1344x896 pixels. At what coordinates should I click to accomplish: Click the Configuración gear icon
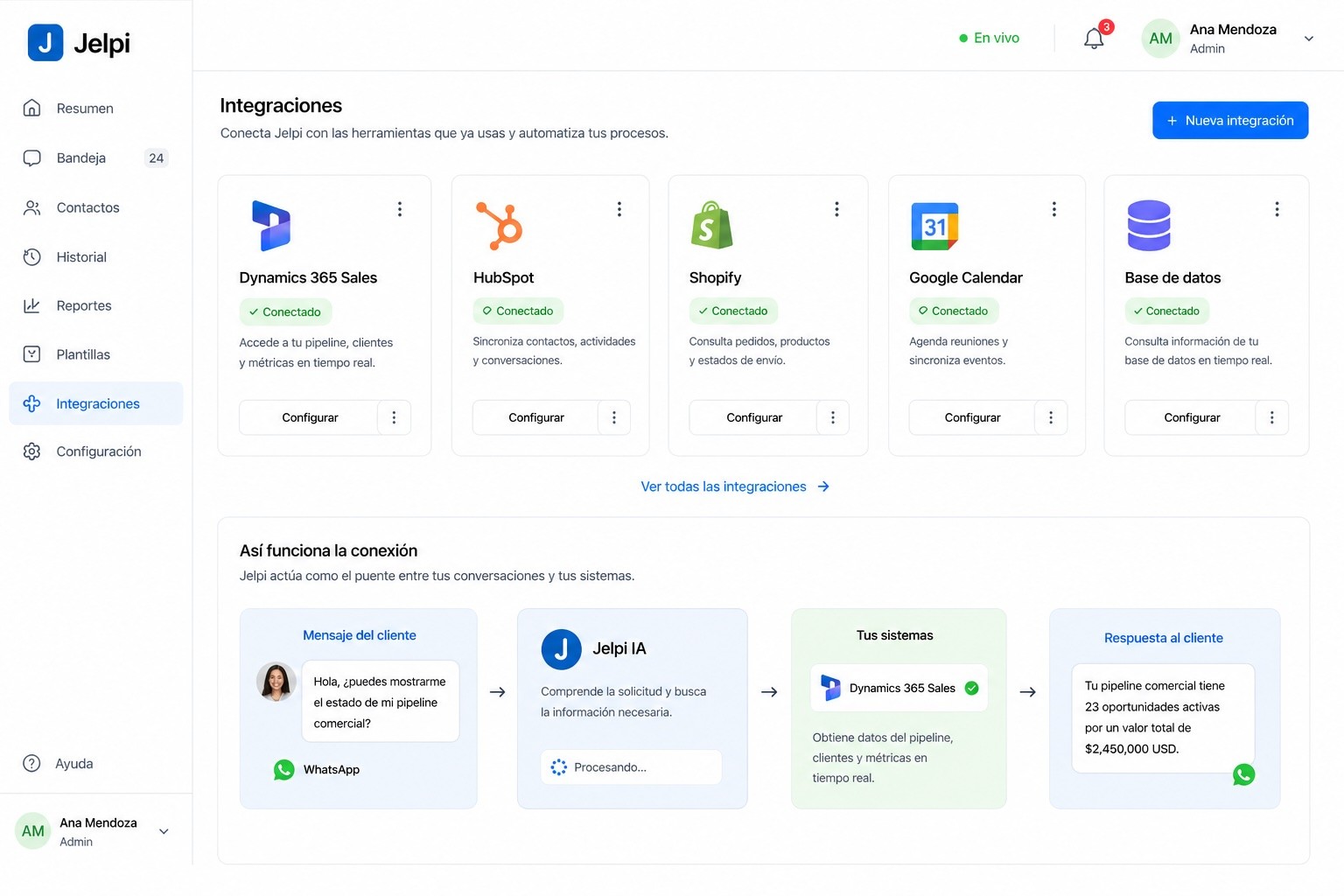tap(32, 451)
